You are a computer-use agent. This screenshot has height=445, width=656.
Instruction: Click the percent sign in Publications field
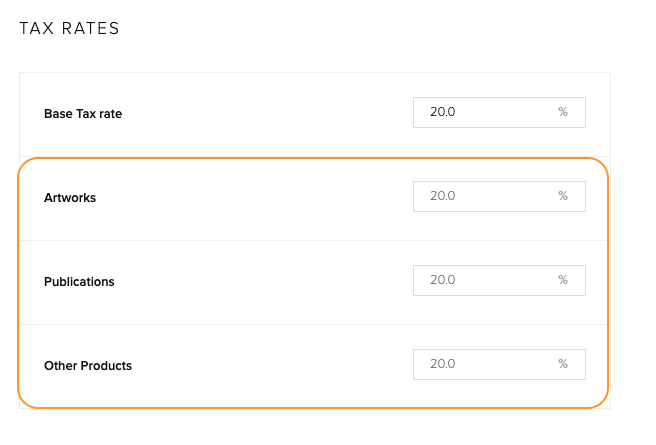[x=563, y=281]
